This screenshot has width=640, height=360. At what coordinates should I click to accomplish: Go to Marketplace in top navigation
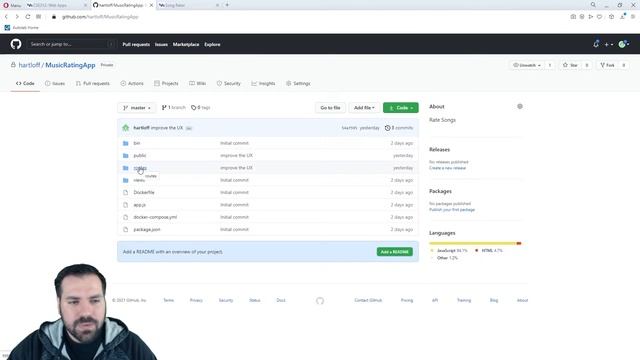point(186,44)
